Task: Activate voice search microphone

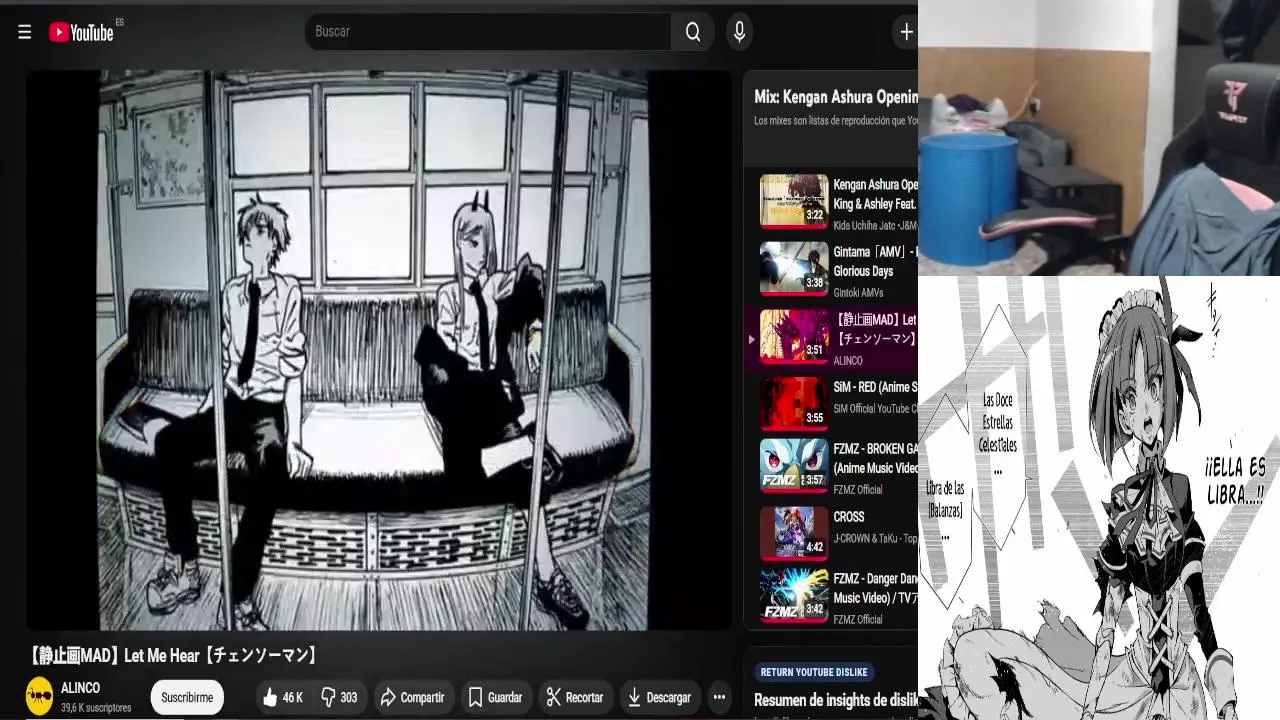Action: click(x=739, y=32)
